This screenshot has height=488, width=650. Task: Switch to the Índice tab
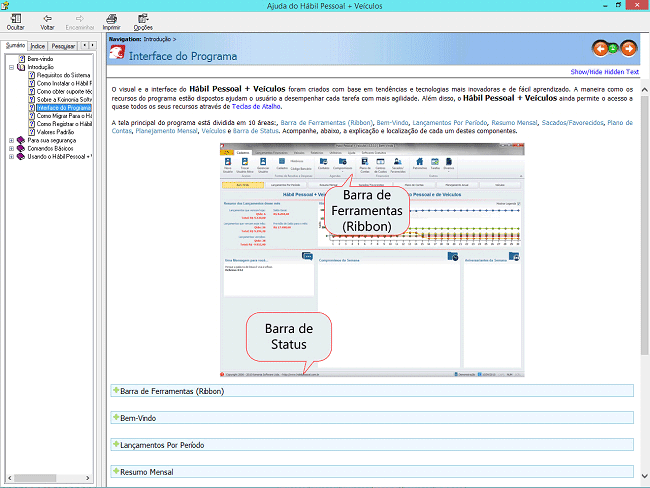pyautogui.click(x=37, y=46)
